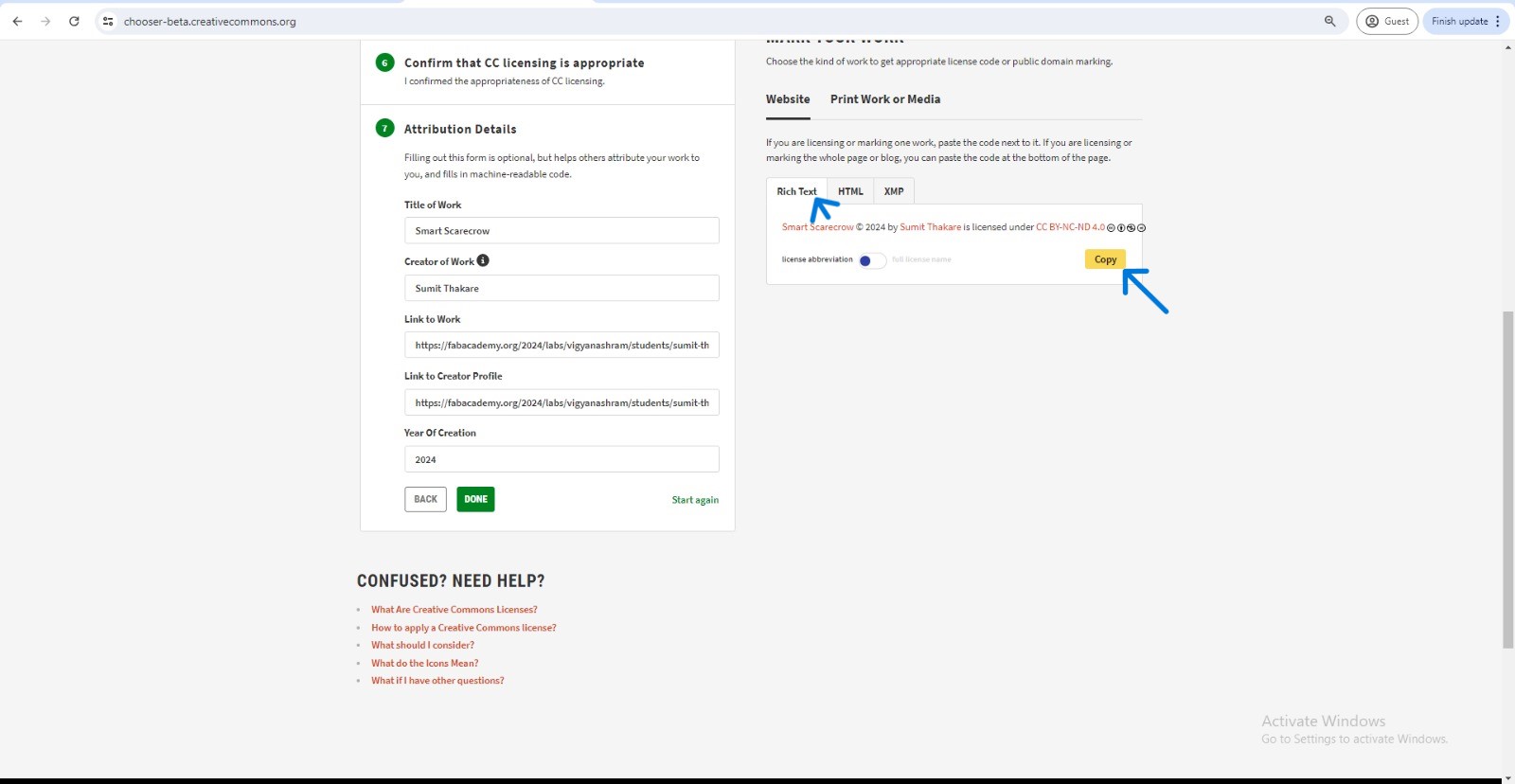
Task: Go back with the browser back arrow
Action: point(17,21)
